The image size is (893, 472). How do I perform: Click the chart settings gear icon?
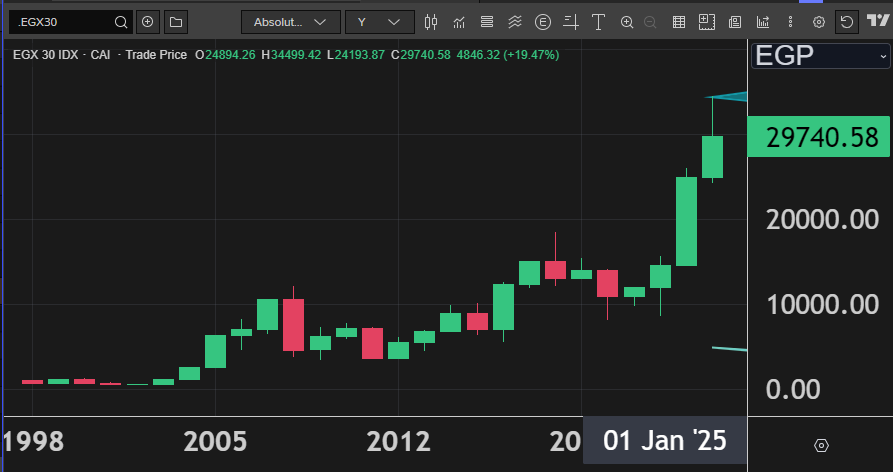click(x=819, y=22)
